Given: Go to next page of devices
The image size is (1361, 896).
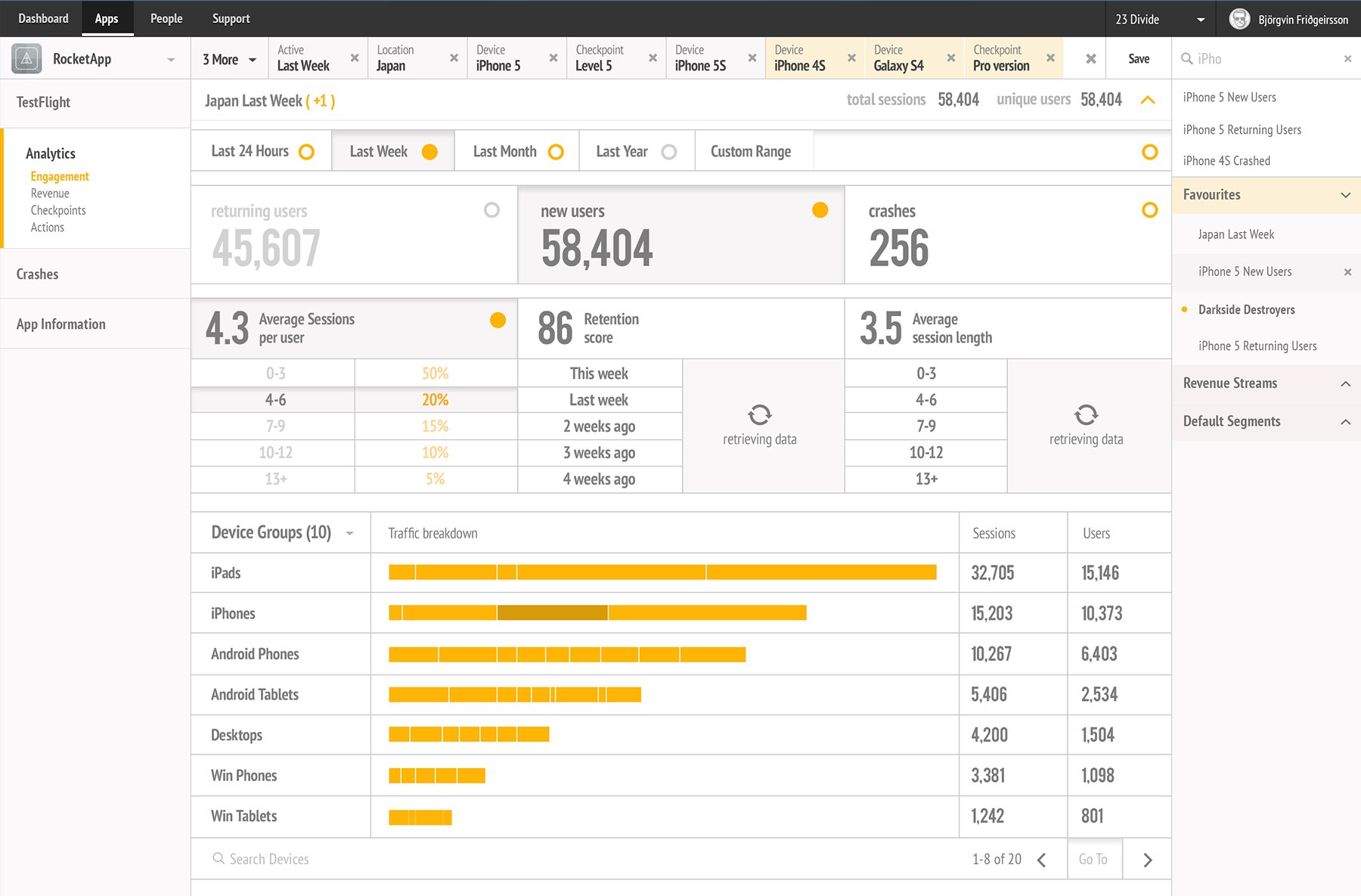Looking at the screenshot, I should pyautogui.click(x=1148, y=860).
